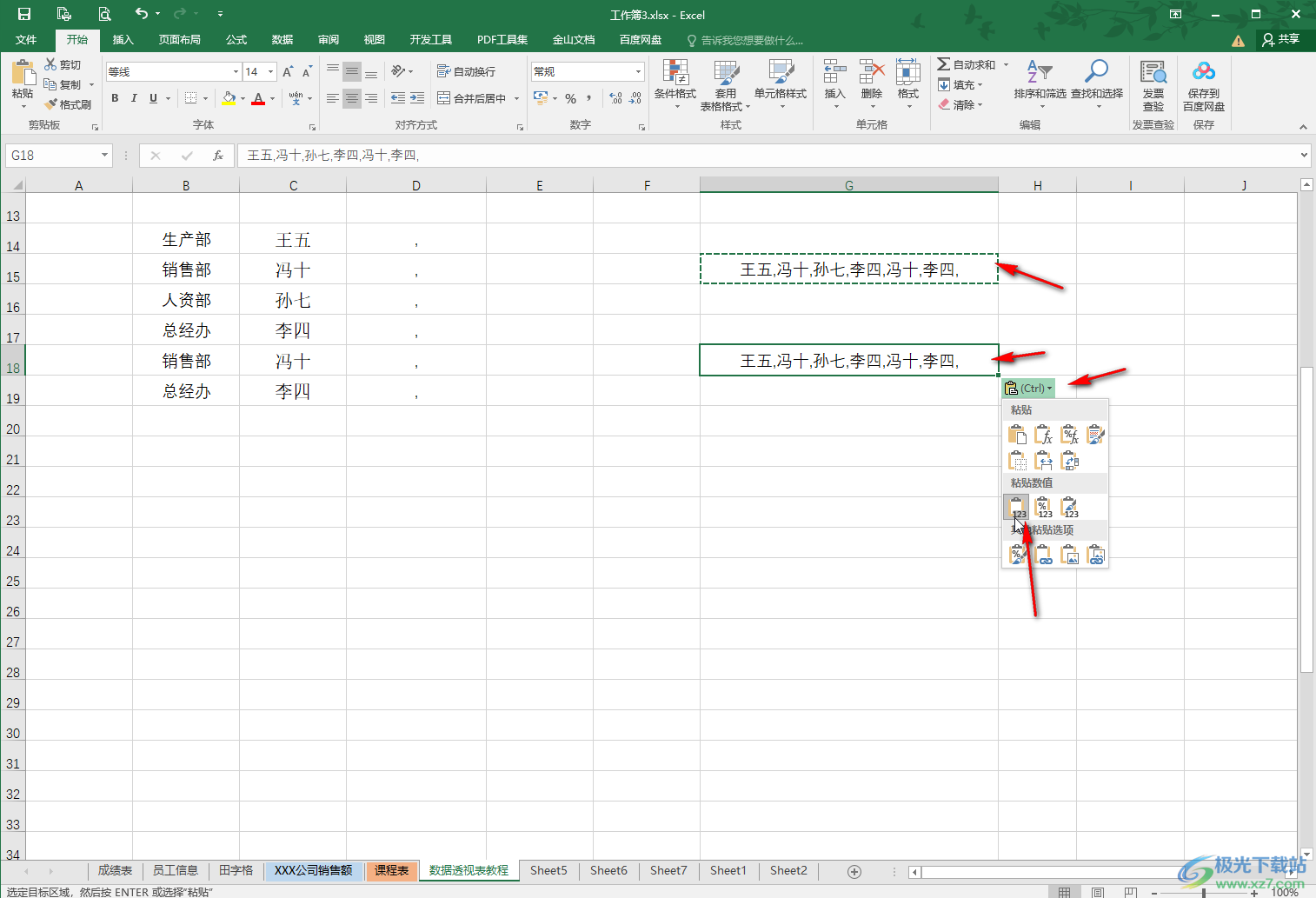Click the Increase Indent icon

tap(417, 98)
